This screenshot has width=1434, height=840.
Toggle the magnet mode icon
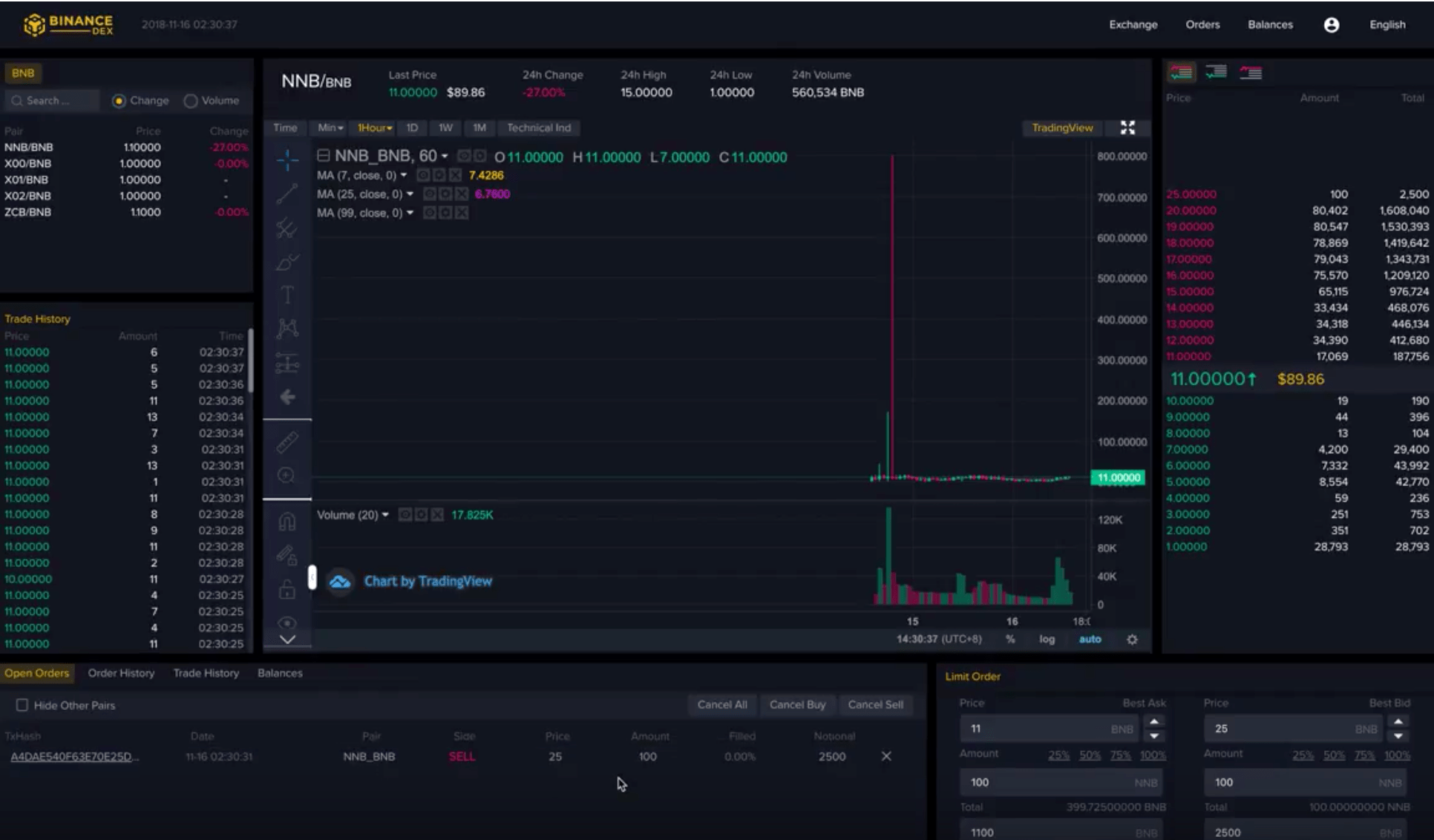coord(287,522)
